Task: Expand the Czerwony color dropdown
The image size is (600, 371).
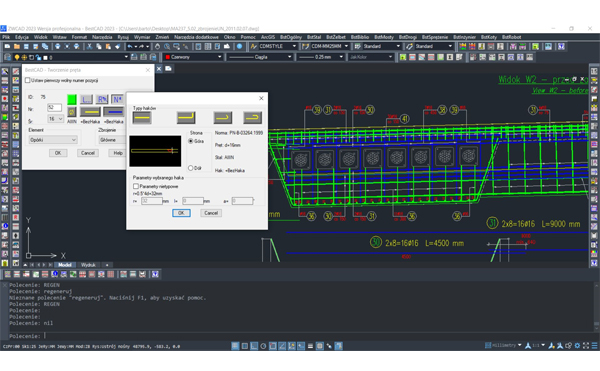Action: [193, 57]
